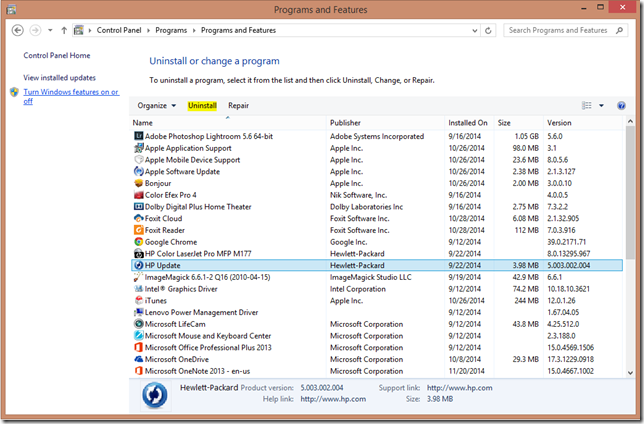Click the Microsoft Office Professional Plus icon
Image resolution: width=644 pixels, height=424 pixels.
pyautogui.click(x=139, y=348)
